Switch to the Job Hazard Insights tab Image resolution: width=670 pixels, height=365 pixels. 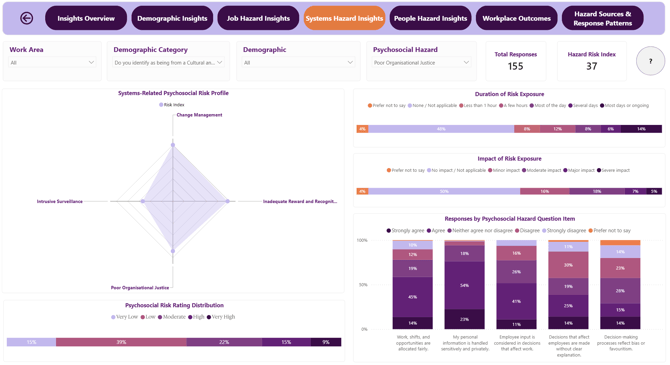[x=258, y=18]
